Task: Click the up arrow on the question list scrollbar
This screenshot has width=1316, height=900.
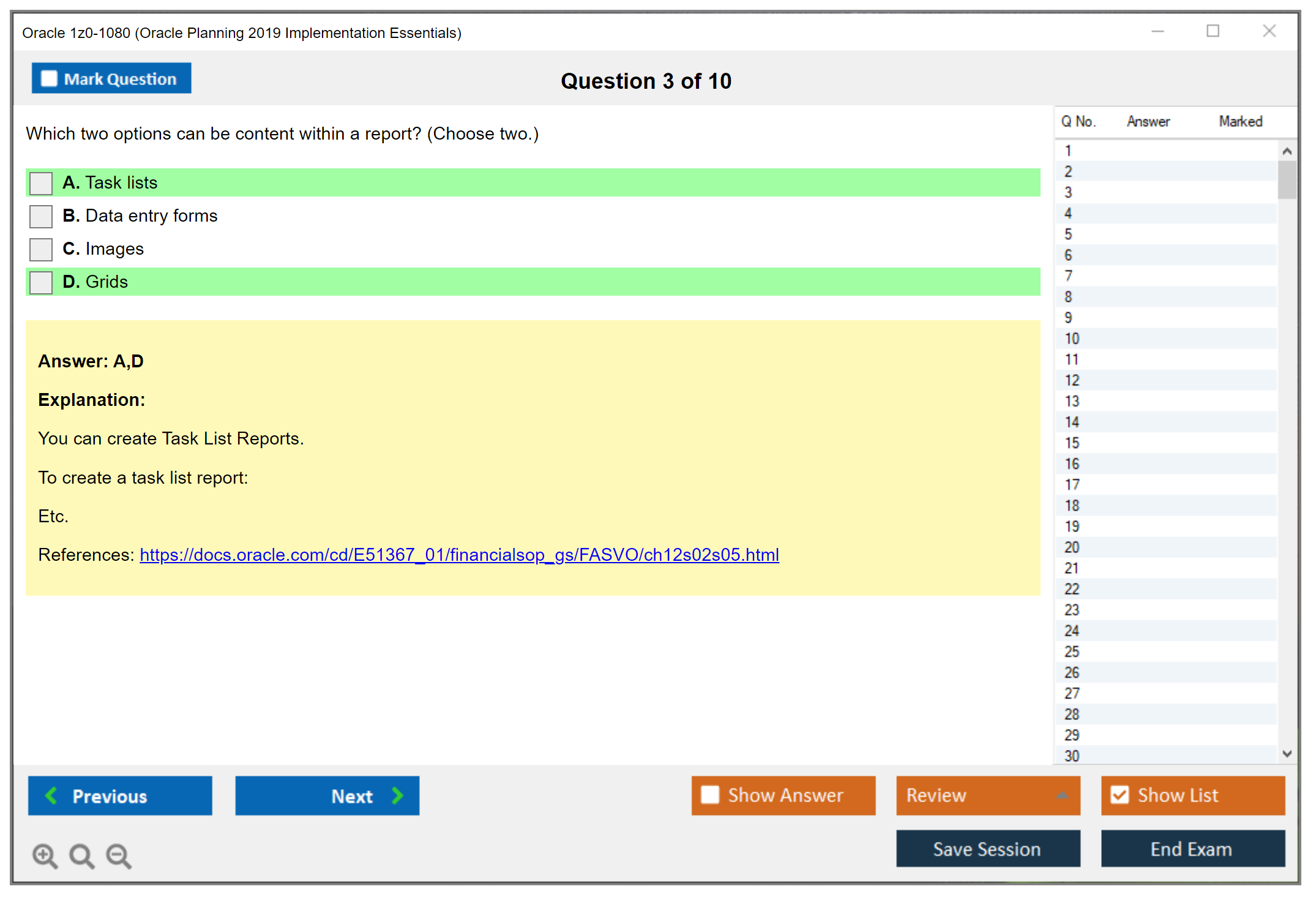Action: [x=1287, y=150]
